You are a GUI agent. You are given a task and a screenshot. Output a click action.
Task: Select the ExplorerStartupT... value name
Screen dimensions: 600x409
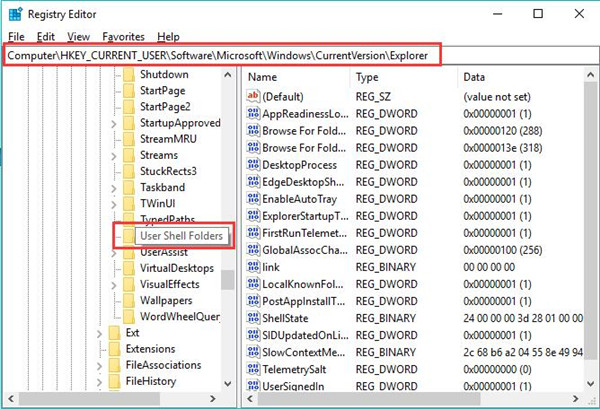[305, 216]
